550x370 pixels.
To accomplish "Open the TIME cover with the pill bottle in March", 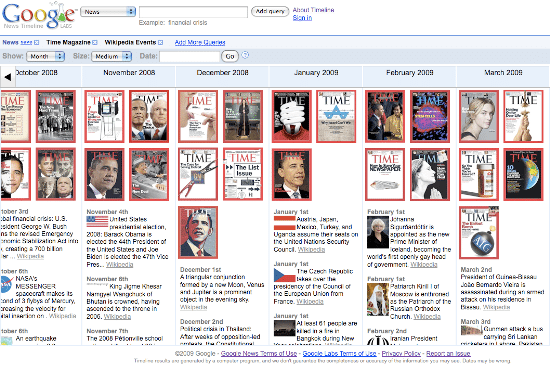I will click(479, 174).
